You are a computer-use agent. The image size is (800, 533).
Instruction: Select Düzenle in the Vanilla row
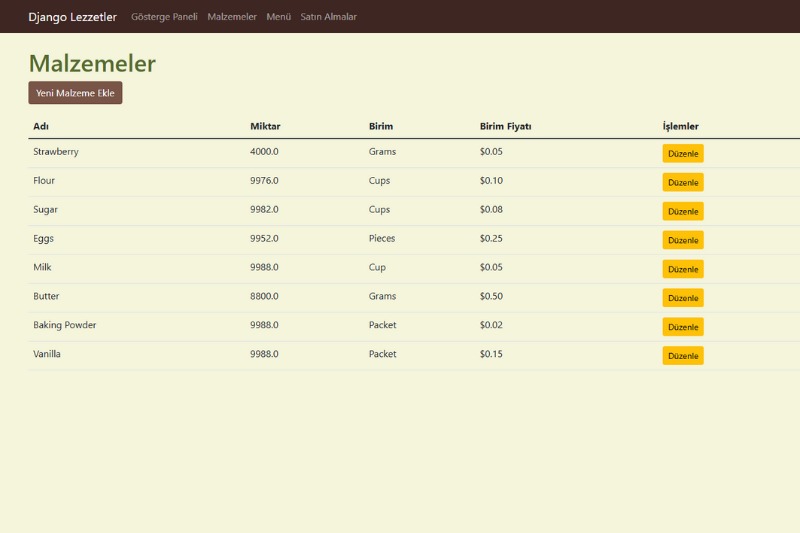682,355
